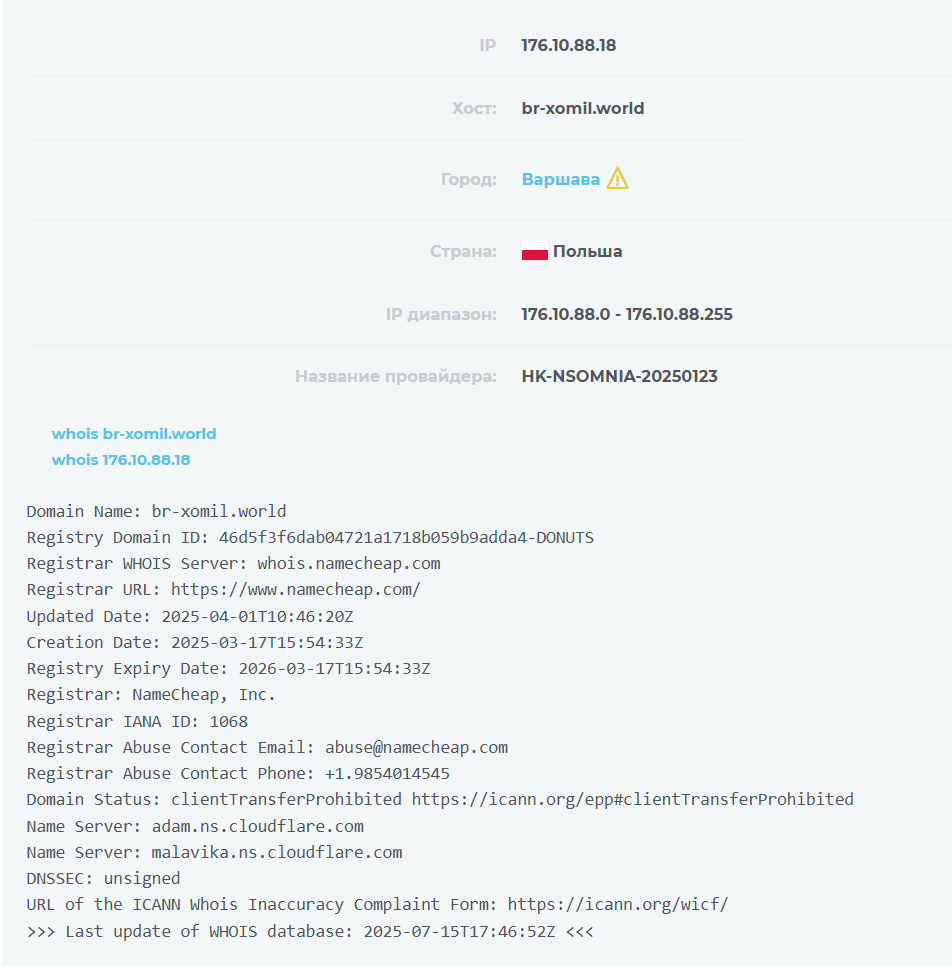Click the provider name HK-NSOMNIA-20250123
952x966 pixels.
click(619, 377)
